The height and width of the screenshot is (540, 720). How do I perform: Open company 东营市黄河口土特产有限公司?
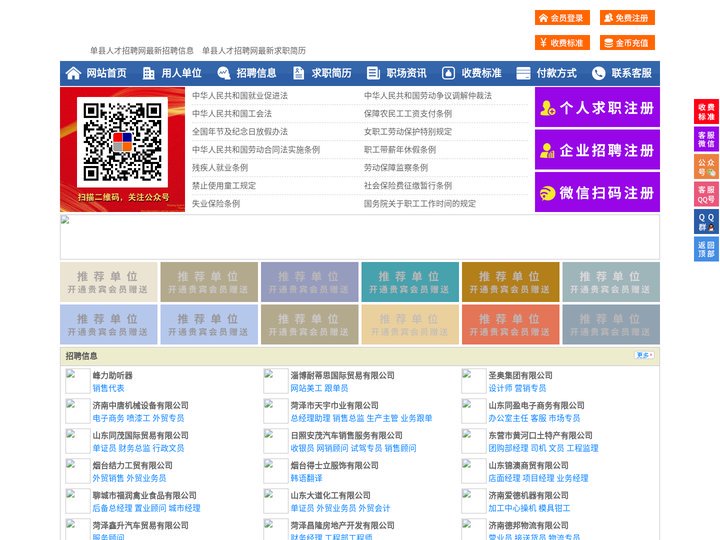pyautogui.click(x=540, y=435)
